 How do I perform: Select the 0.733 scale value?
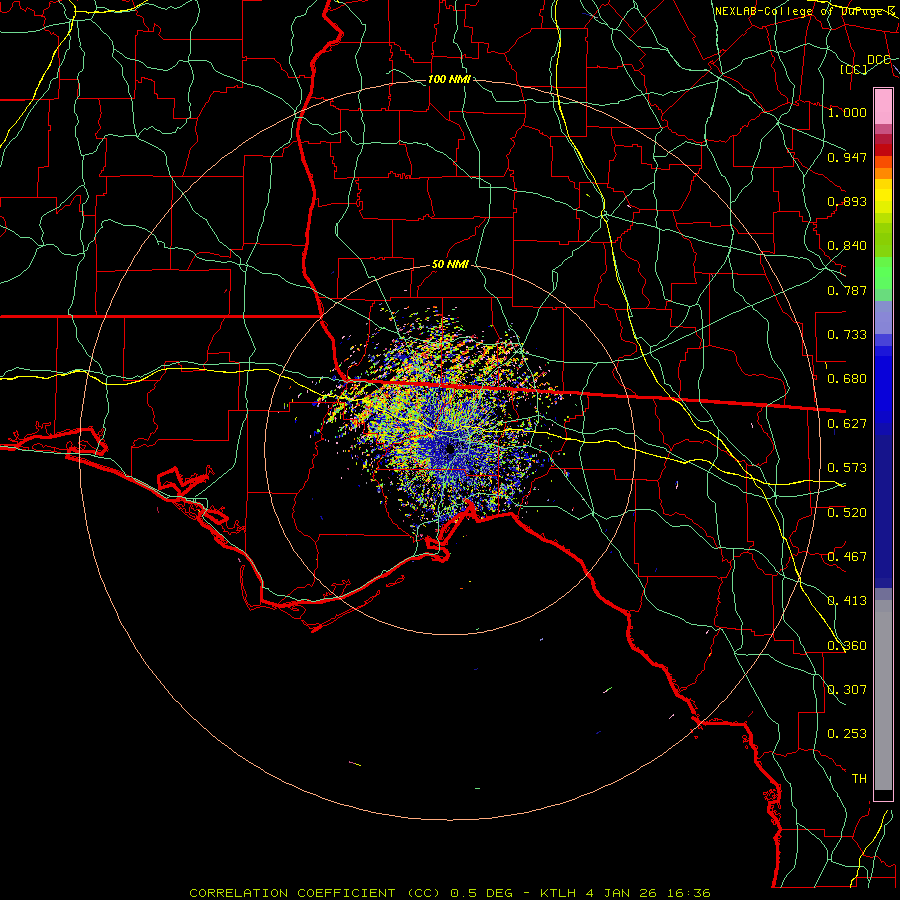click(847, 335)
